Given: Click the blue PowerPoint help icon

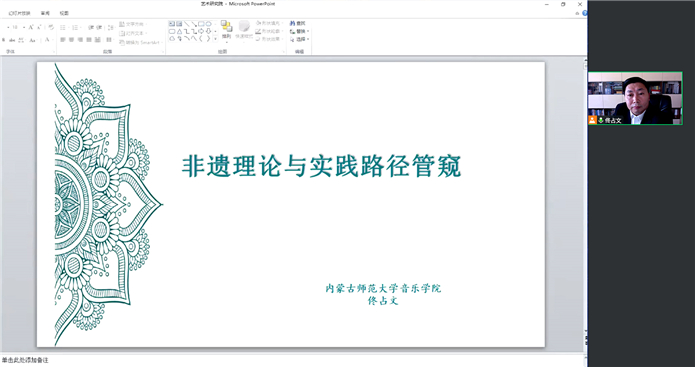Looking at the screenshot, I should pyautogui.click(x=585, y=13).
